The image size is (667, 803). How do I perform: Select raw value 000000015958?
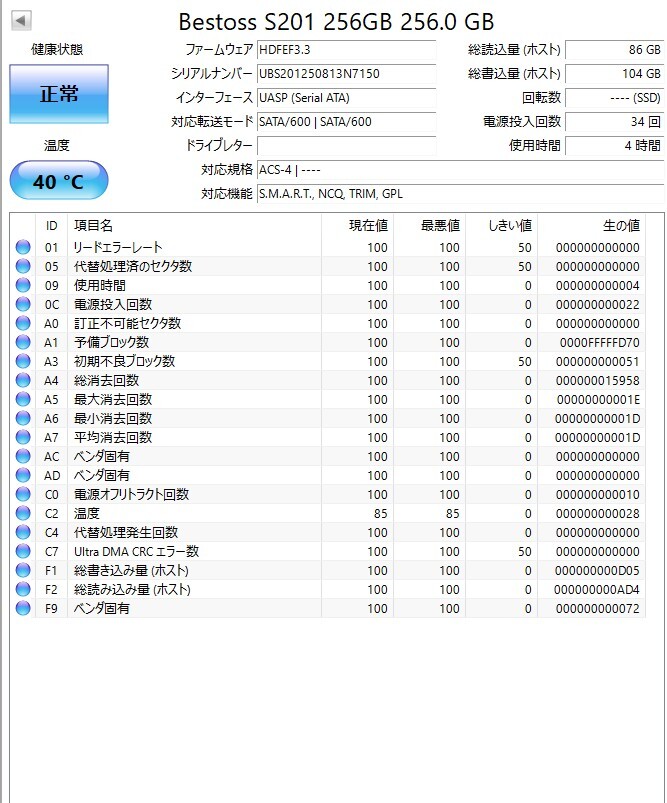598,381
